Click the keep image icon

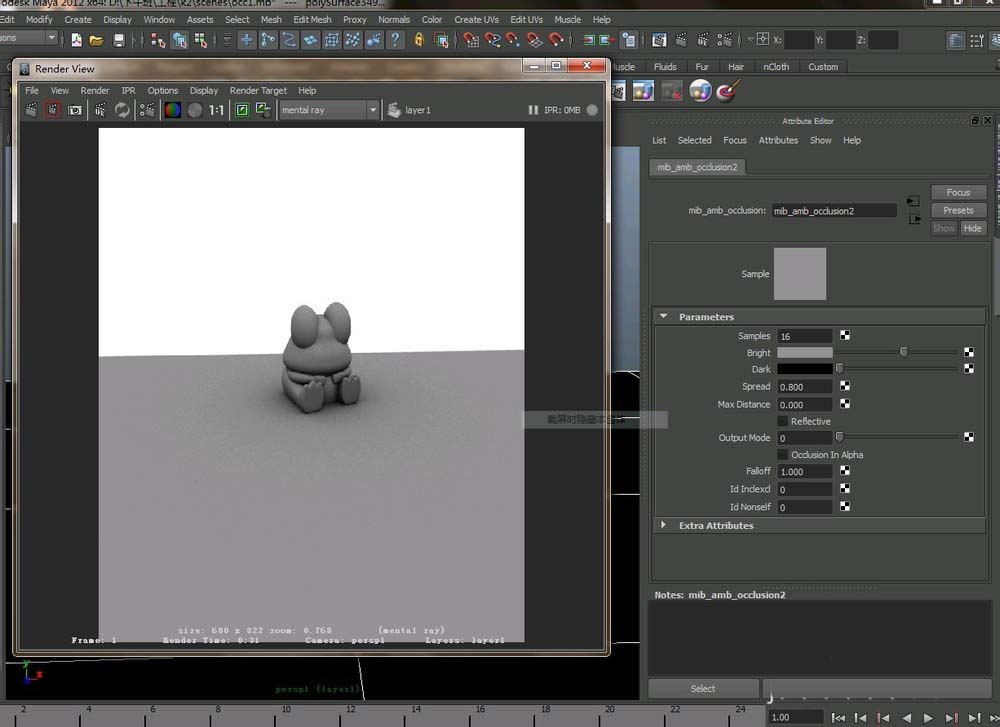tap(242, 110)
